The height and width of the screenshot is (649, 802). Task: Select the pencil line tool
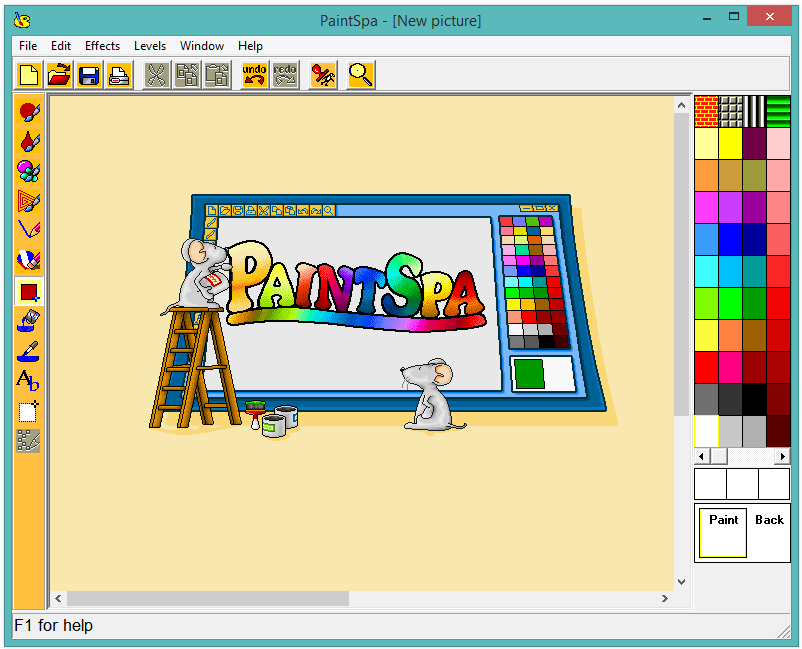(x=29, y=230)
